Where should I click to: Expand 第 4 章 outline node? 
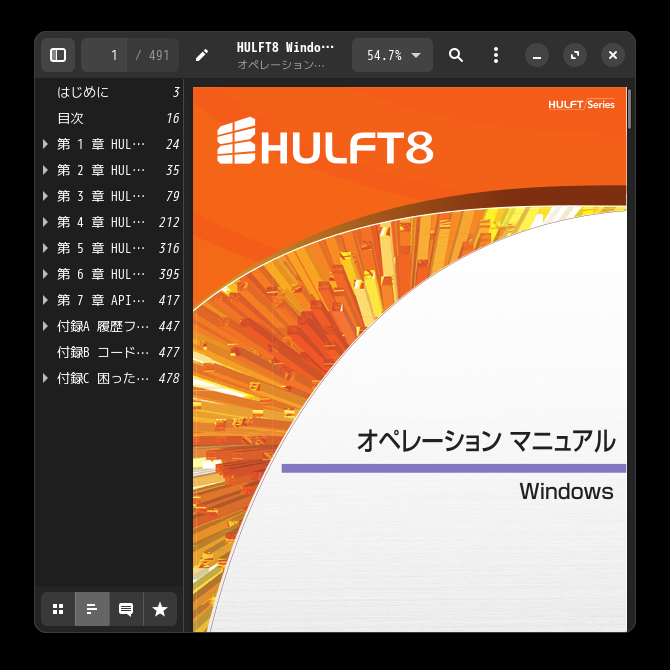point(45,223)
